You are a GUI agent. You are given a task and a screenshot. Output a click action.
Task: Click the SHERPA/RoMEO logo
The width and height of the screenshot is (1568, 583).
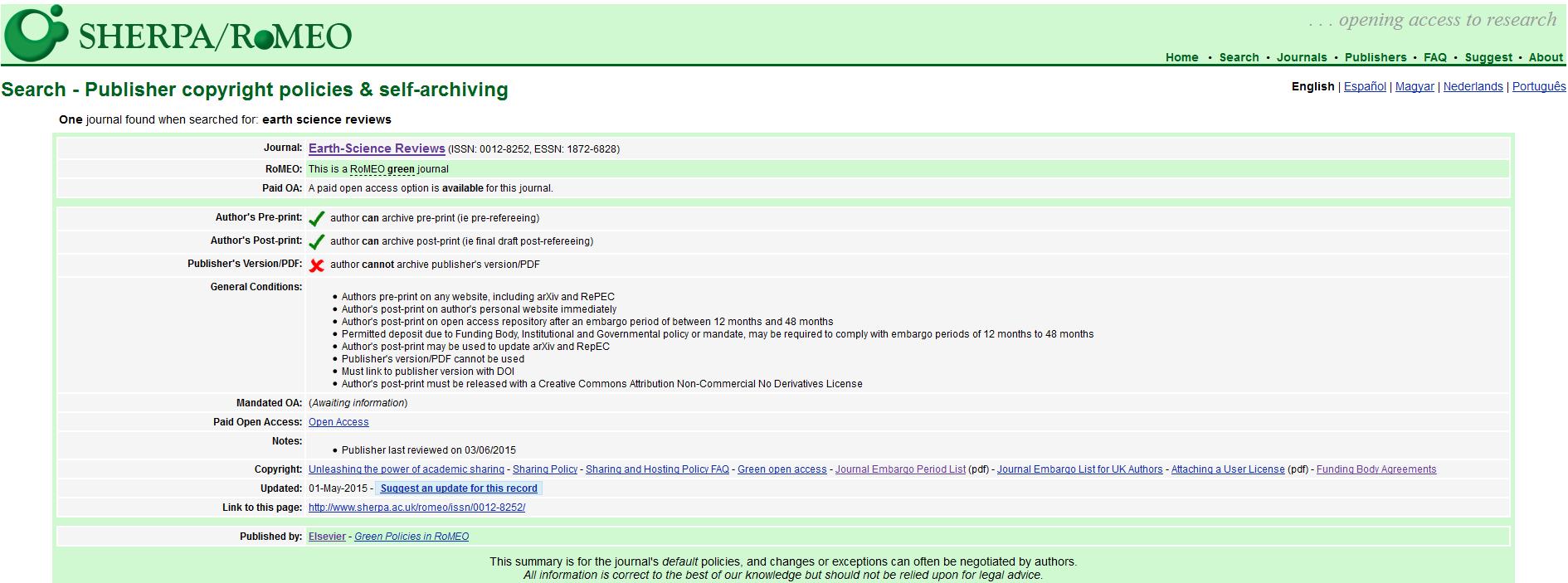pos(178,33)
